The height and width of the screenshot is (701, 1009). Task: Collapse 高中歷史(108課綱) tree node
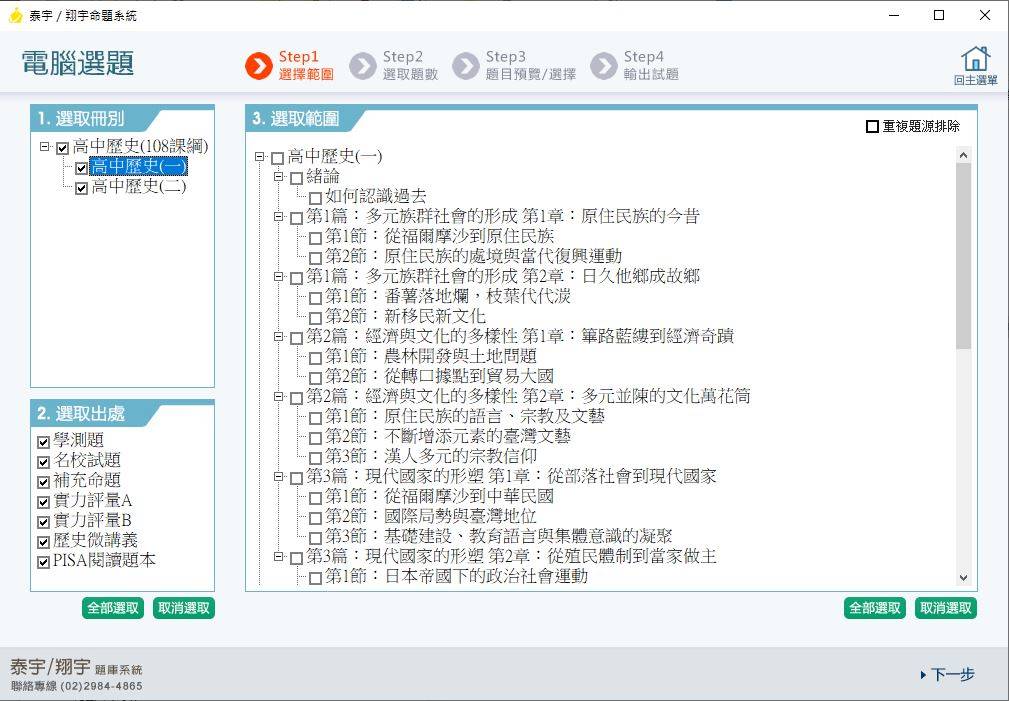point(44,147)
